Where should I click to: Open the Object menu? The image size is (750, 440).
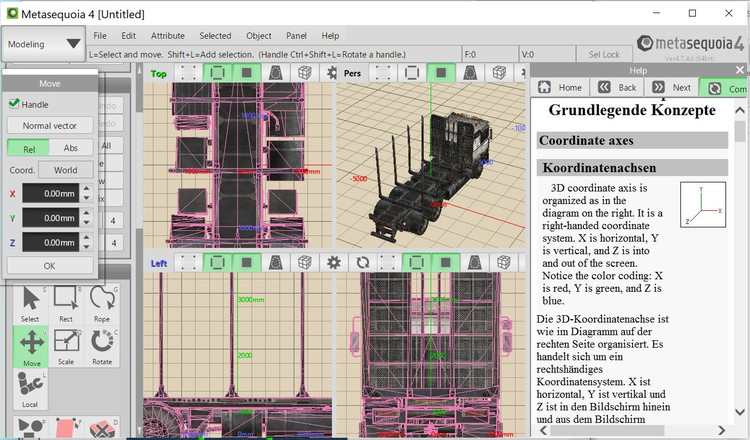(258, 36)
